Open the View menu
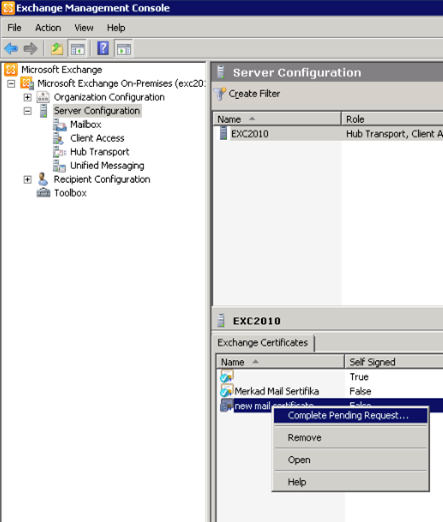This screenshot has height=522, width=443. click(x=84, y=28)
